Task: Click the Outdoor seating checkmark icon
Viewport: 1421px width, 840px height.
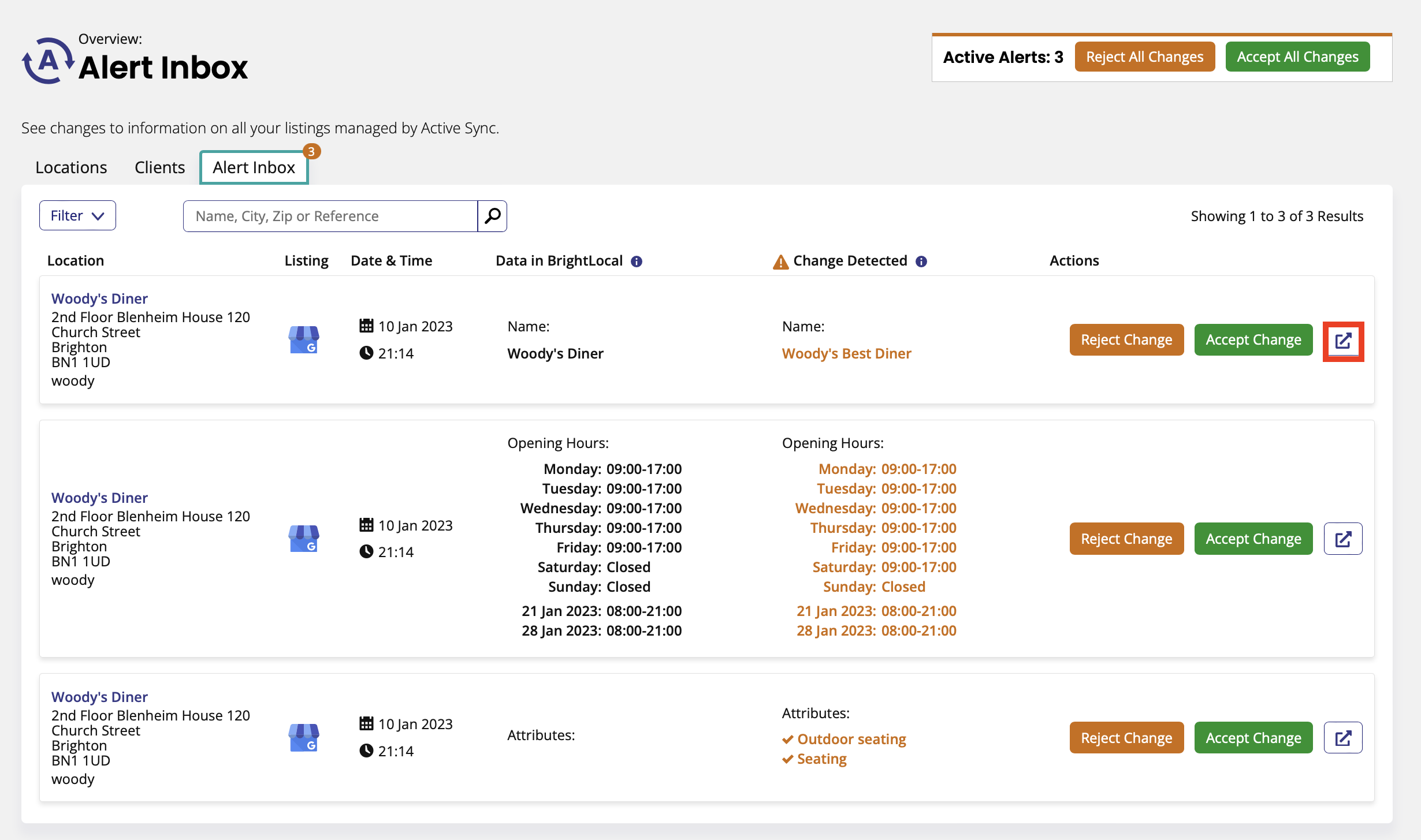Action: click(788, 740)
